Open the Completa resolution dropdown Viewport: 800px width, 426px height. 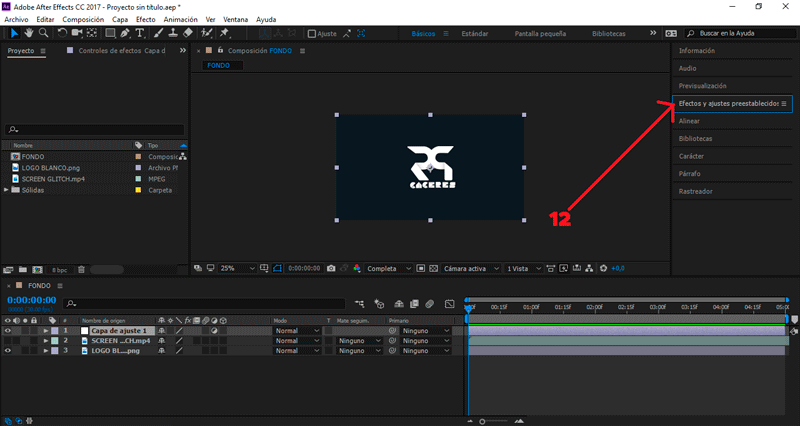tap(389, 268)
